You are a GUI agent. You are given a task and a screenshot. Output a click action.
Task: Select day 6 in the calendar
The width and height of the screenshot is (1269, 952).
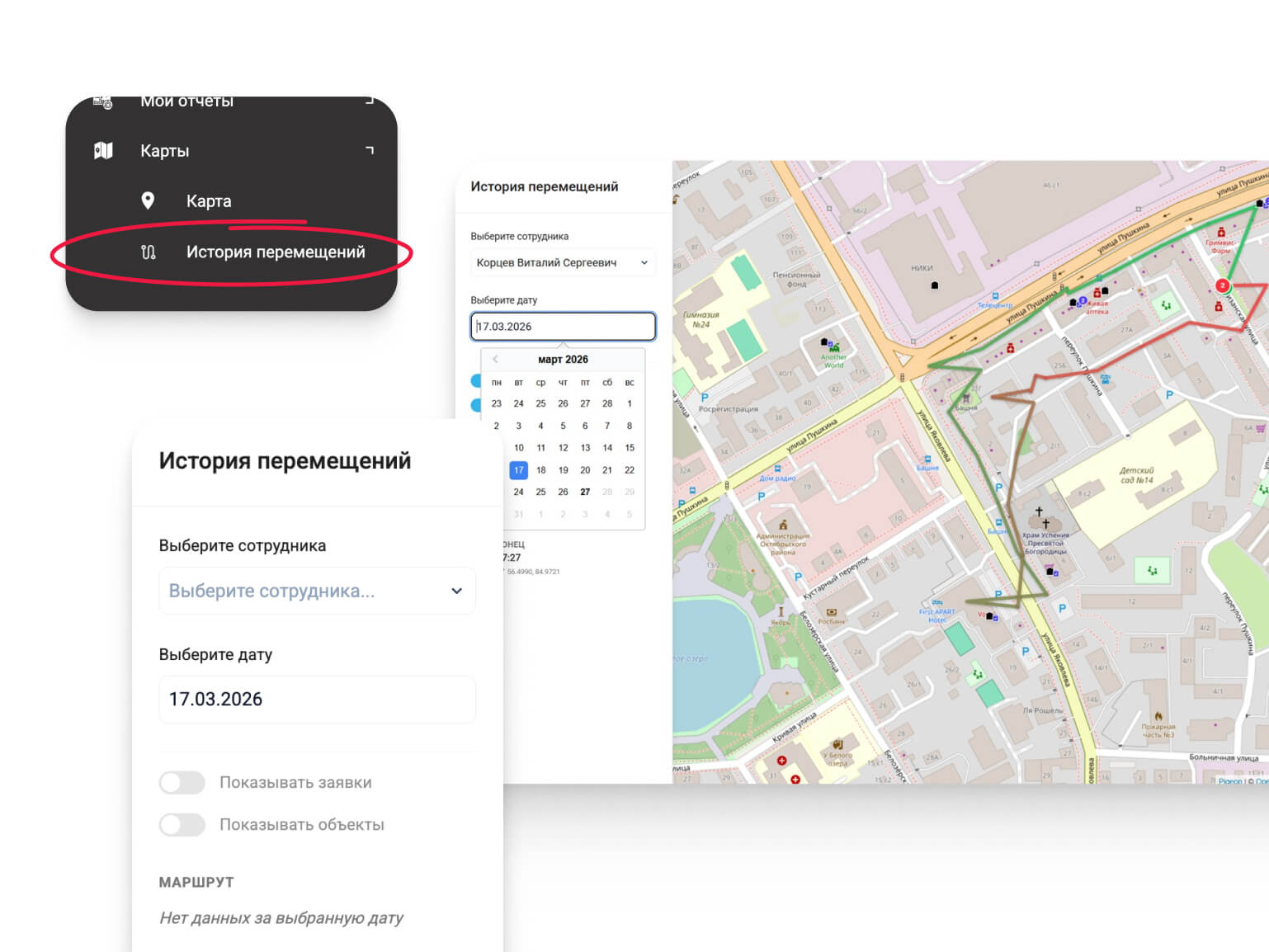point(585,426)
